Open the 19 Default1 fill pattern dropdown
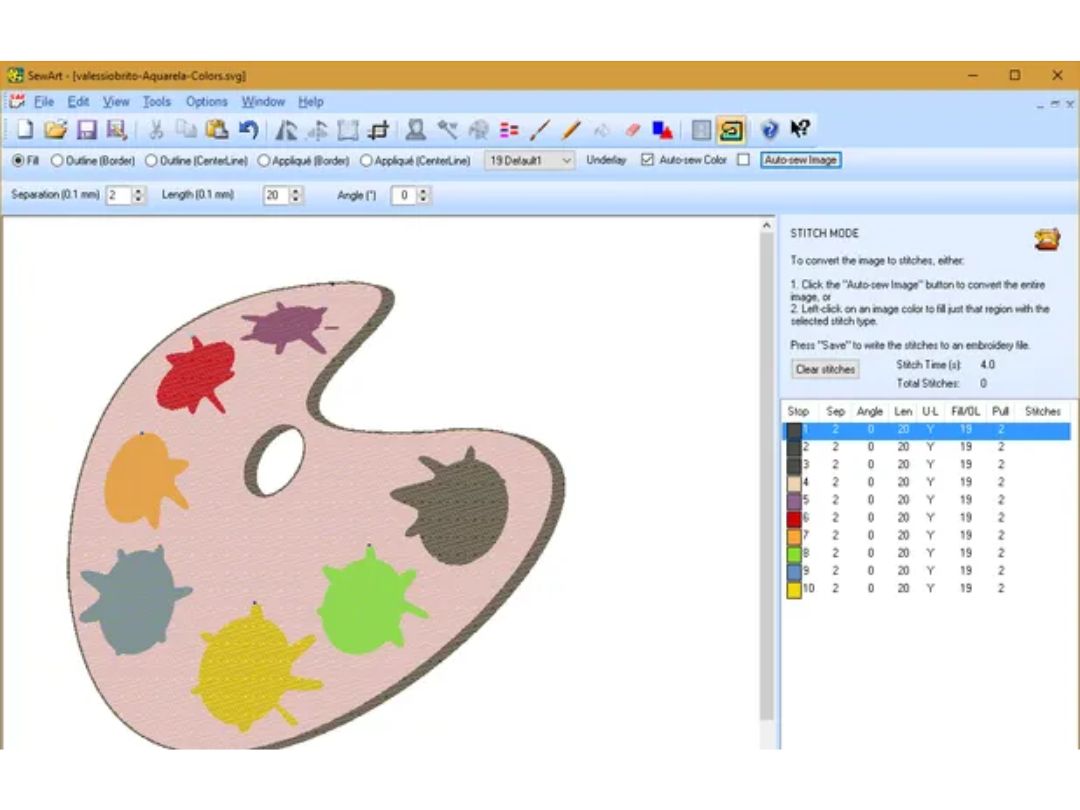Screen dimensions: 1080x810 (529, 160)
